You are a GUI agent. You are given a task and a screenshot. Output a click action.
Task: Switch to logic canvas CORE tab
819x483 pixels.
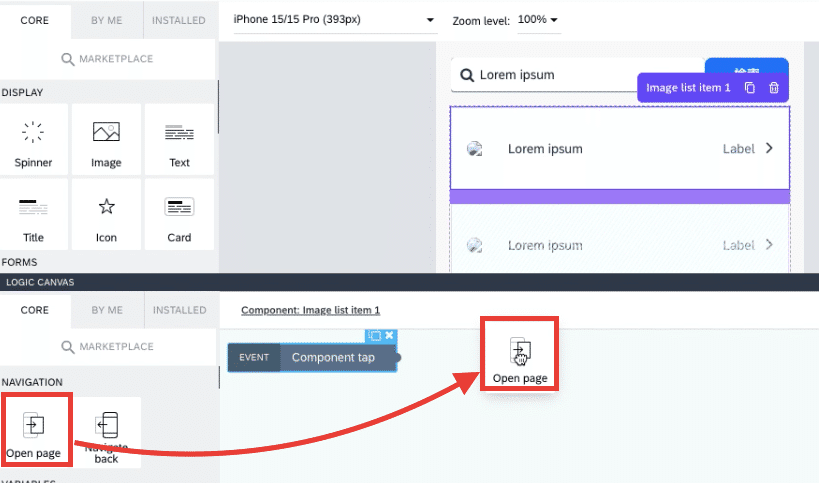34,310
